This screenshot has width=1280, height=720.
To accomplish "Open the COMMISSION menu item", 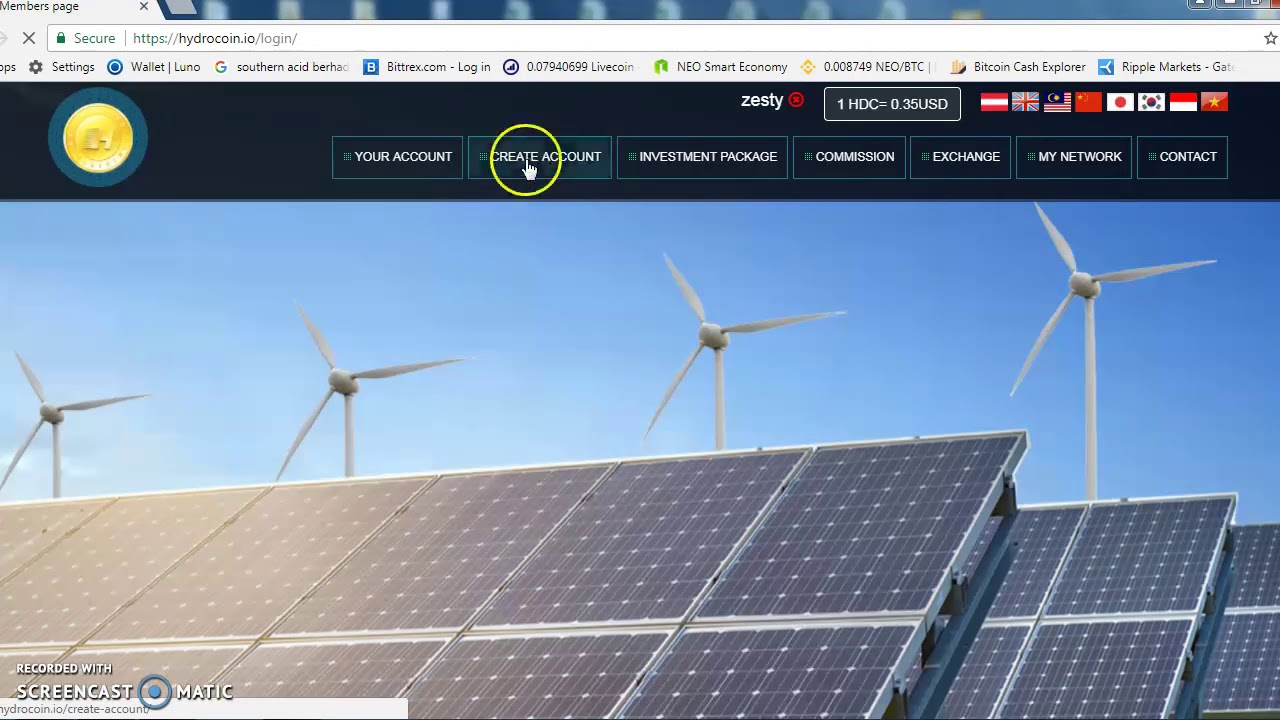I will coord(849,157).
